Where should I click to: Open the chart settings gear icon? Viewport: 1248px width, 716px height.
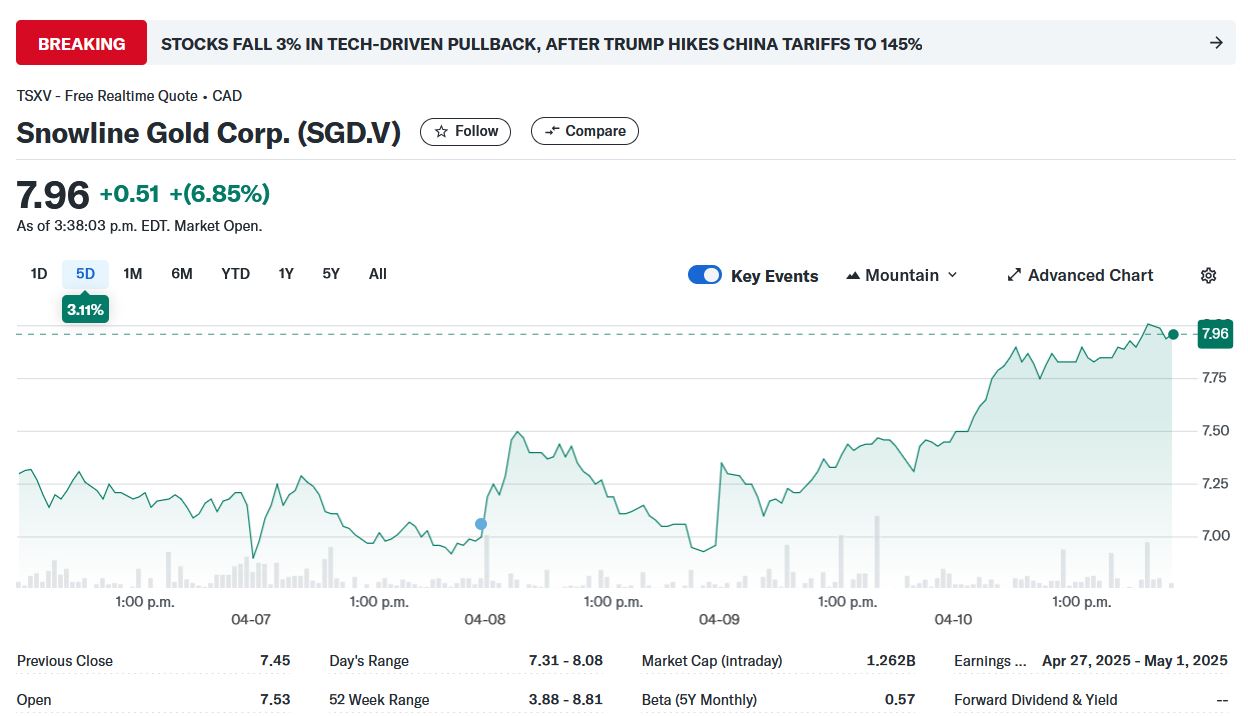[x=1208, y=276]
